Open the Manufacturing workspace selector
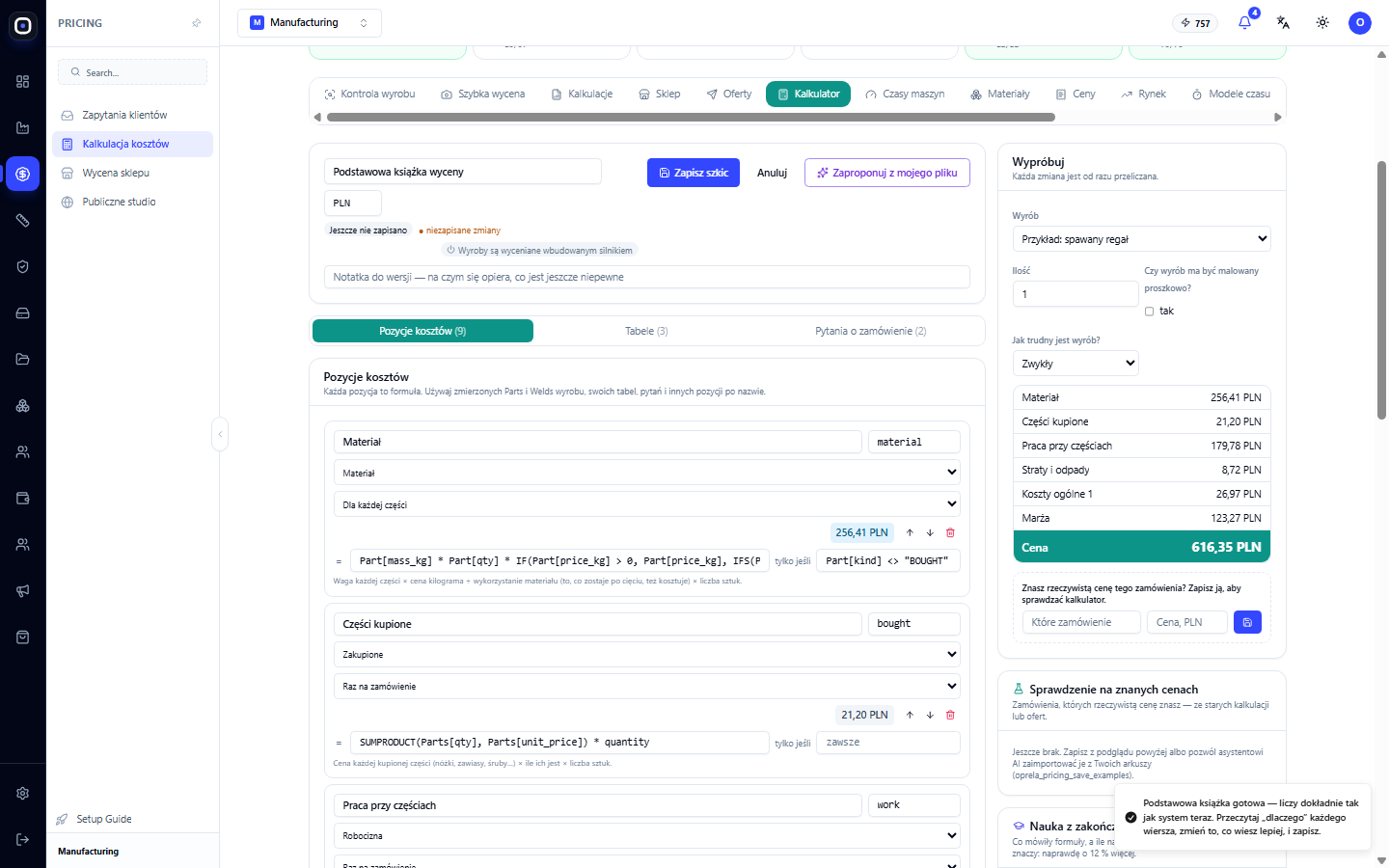This screenshot has width=1389, height=868. coord(309,22)
